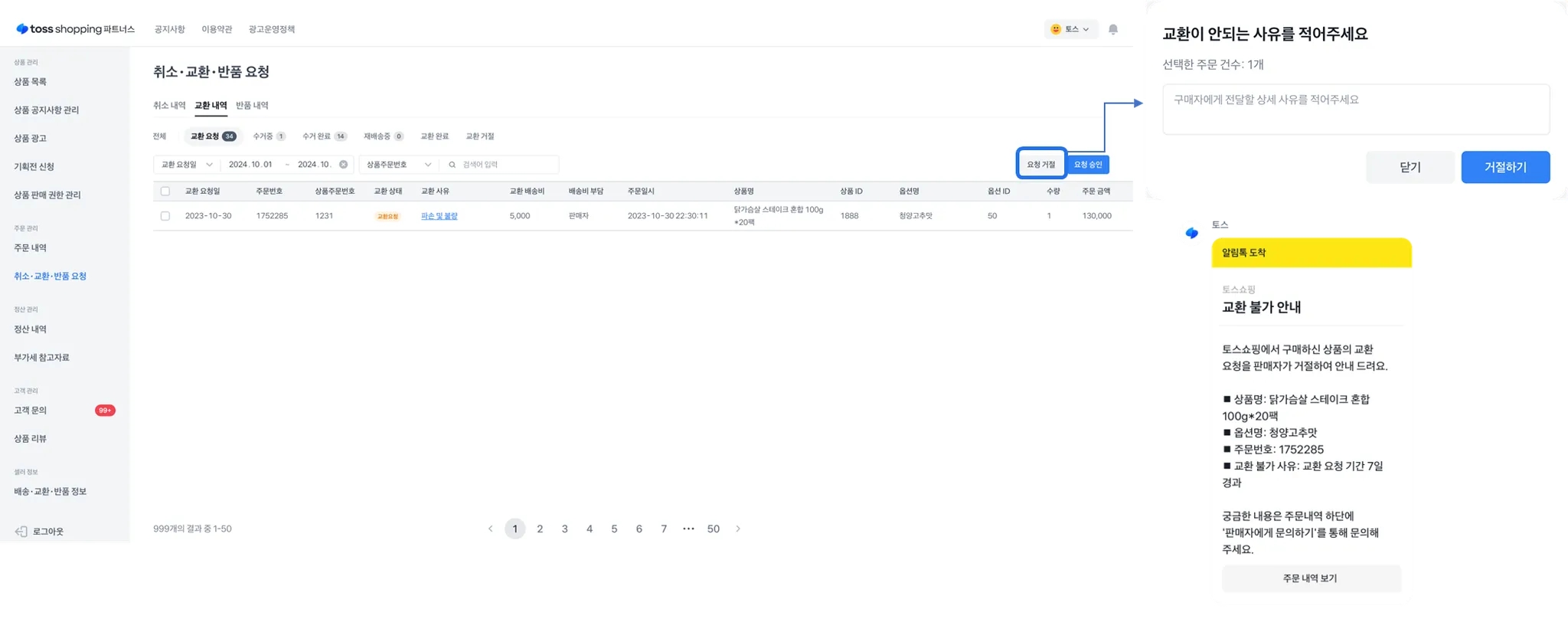
Task: Go to the next page with right arrow
Action: [738, 529]
